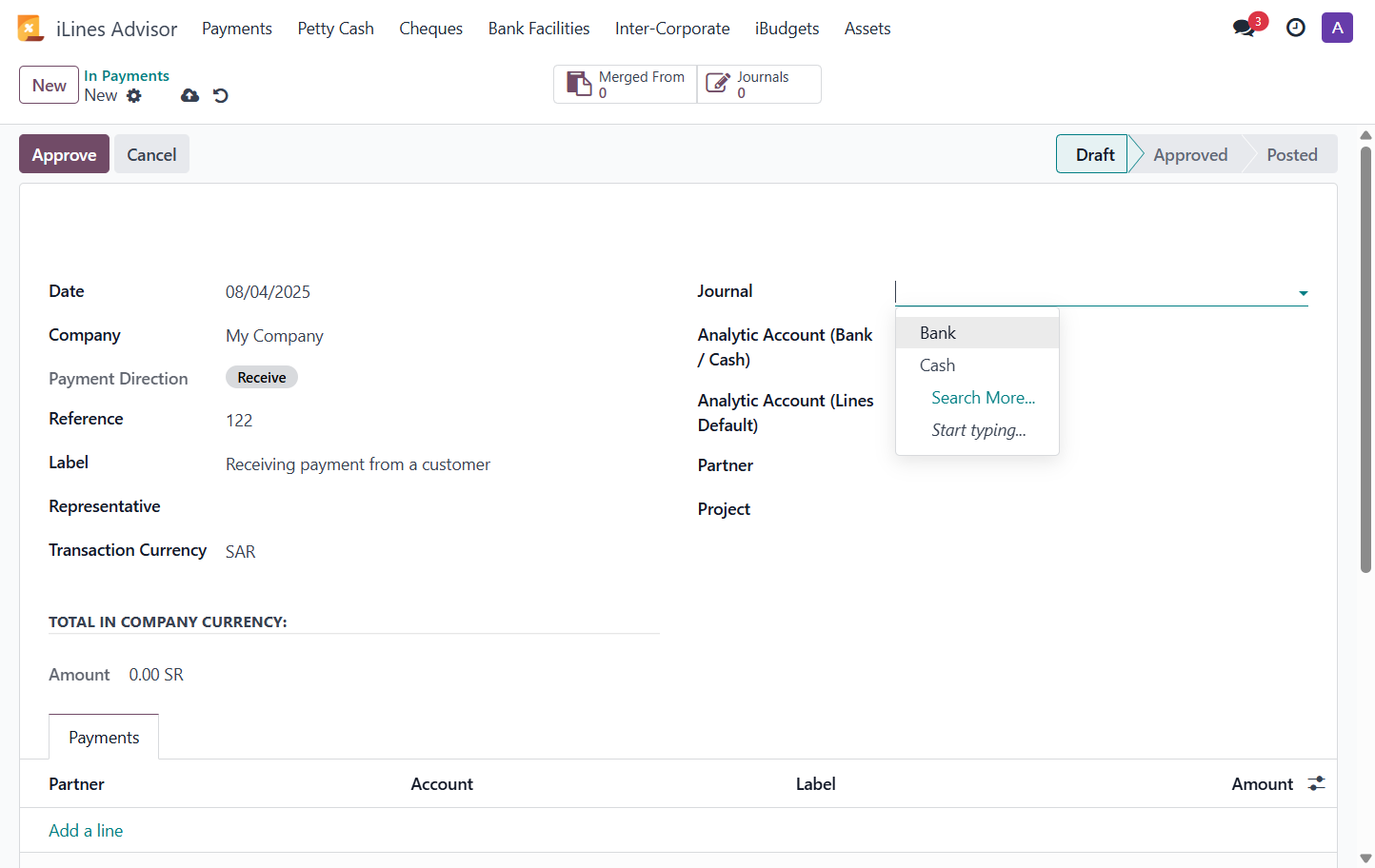Choose Search More in Journal dropdown
This screenshot has height=868, width=1375.
click(x=983, y=398)
